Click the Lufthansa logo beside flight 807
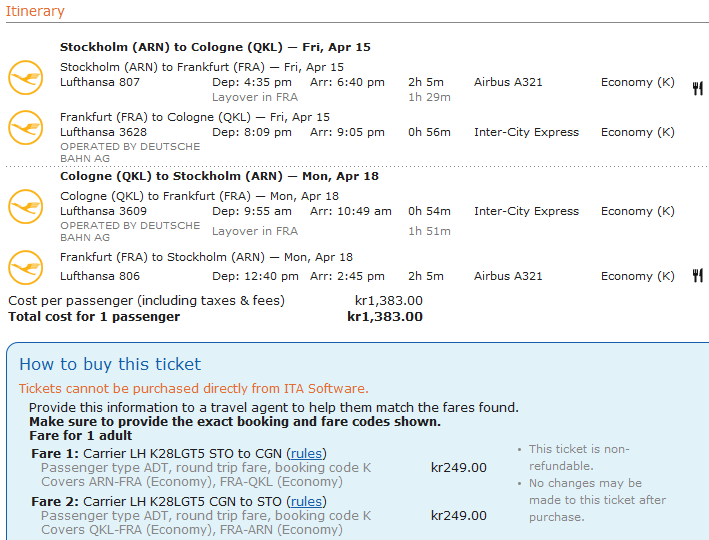This screenshot has height=540, width=709. click(26, 77)
